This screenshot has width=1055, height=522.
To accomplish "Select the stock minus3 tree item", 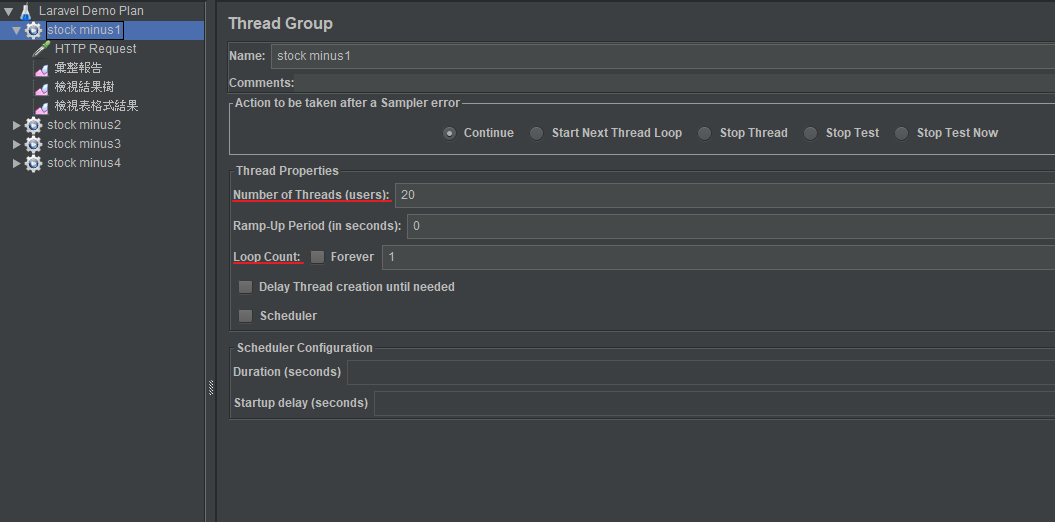I will click(x=83, y=144).
